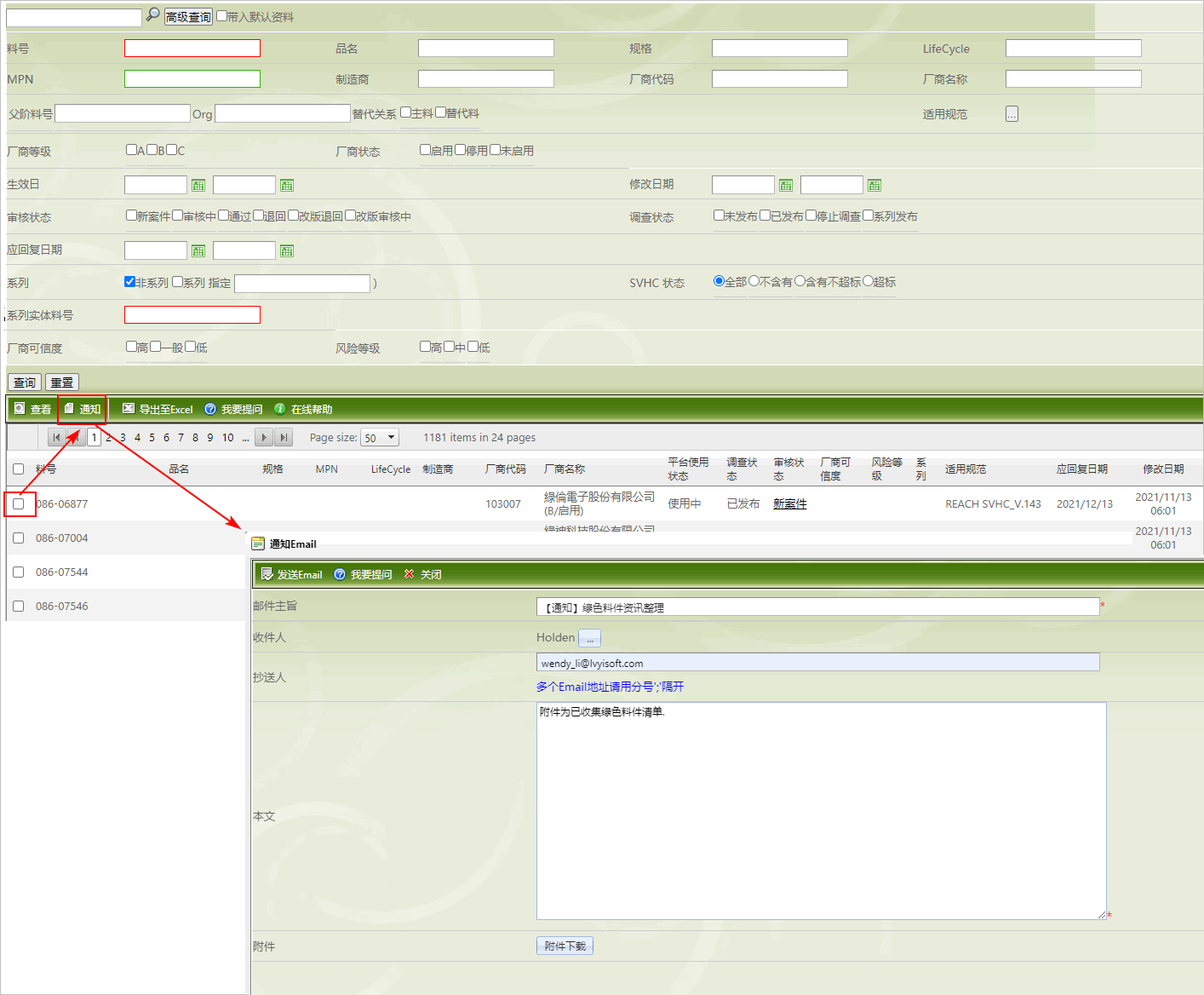Viewport: 1204px width, 995px height.
Task: Click 附件下载 attachment download button
Action: pyautogui.click(x=565, y=946)
